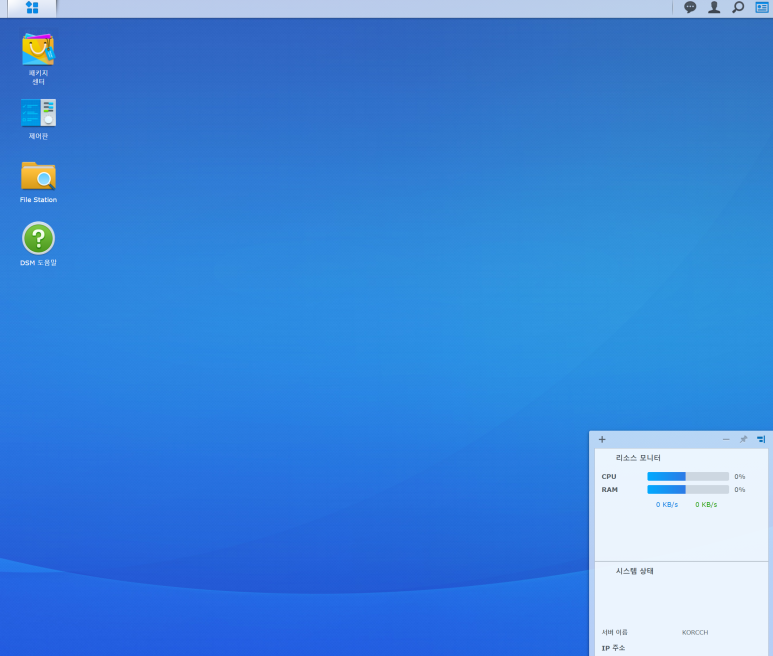Click the 서버 이름 label
The image size is (773, 656).
pyautogui.click(x=614, y=632)
